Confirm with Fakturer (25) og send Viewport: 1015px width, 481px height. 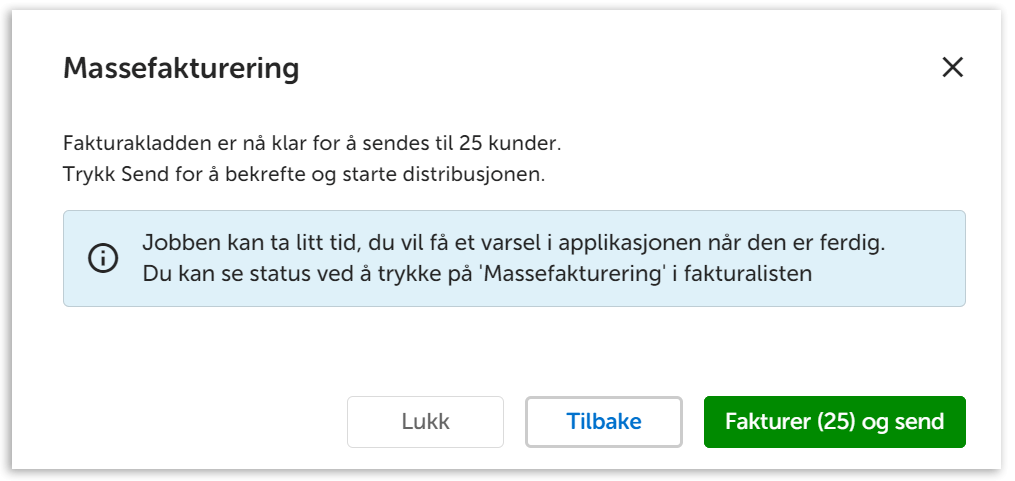[834, 422]
